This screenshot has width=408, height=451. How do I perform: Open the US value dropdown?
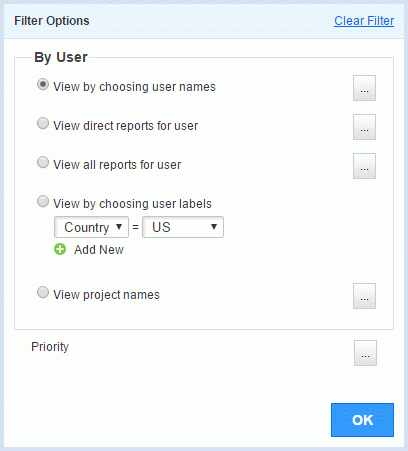click(x=183, y=227)
